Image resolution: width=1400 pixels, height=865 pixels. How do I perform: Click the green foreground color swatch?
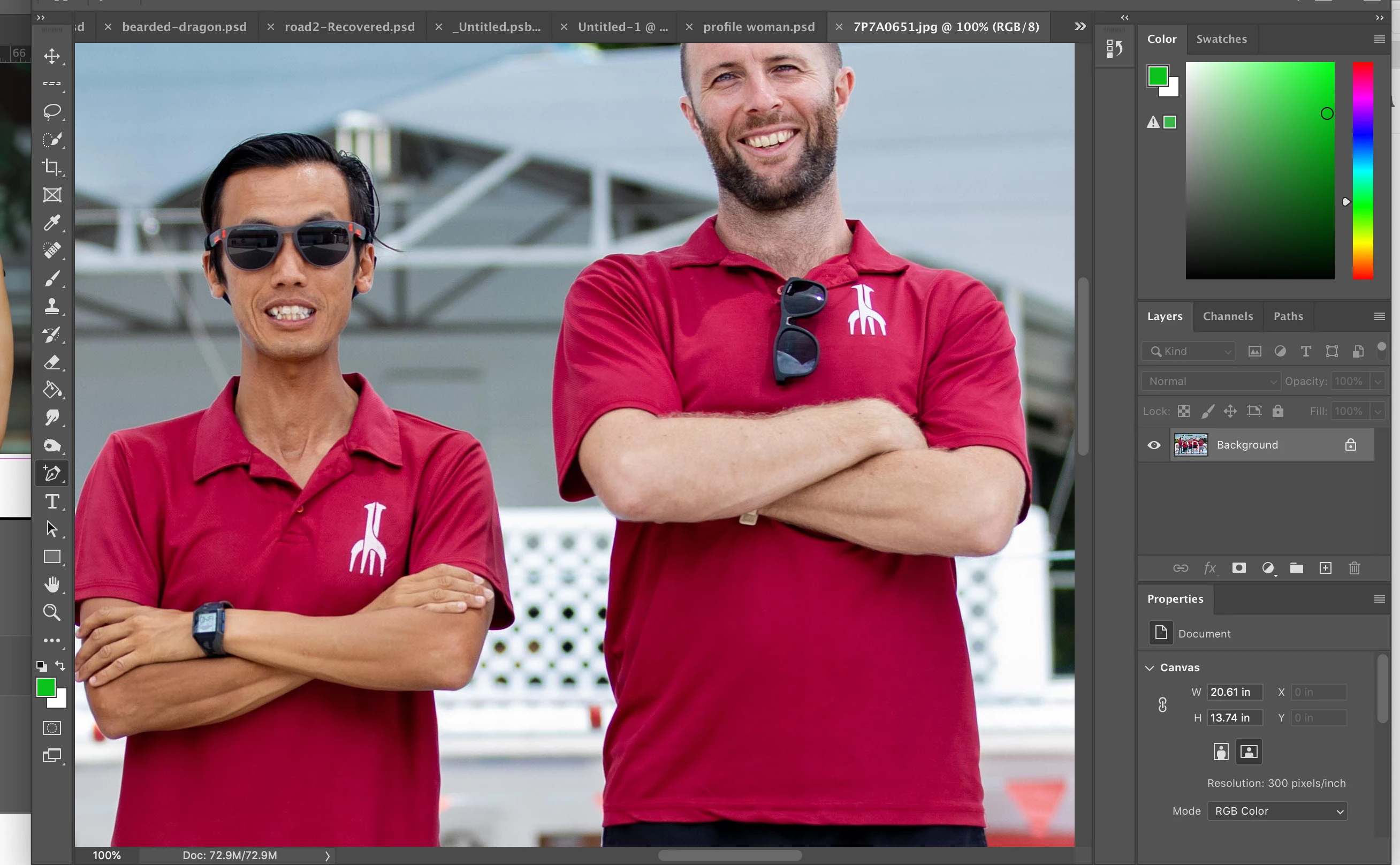[45, 687]
